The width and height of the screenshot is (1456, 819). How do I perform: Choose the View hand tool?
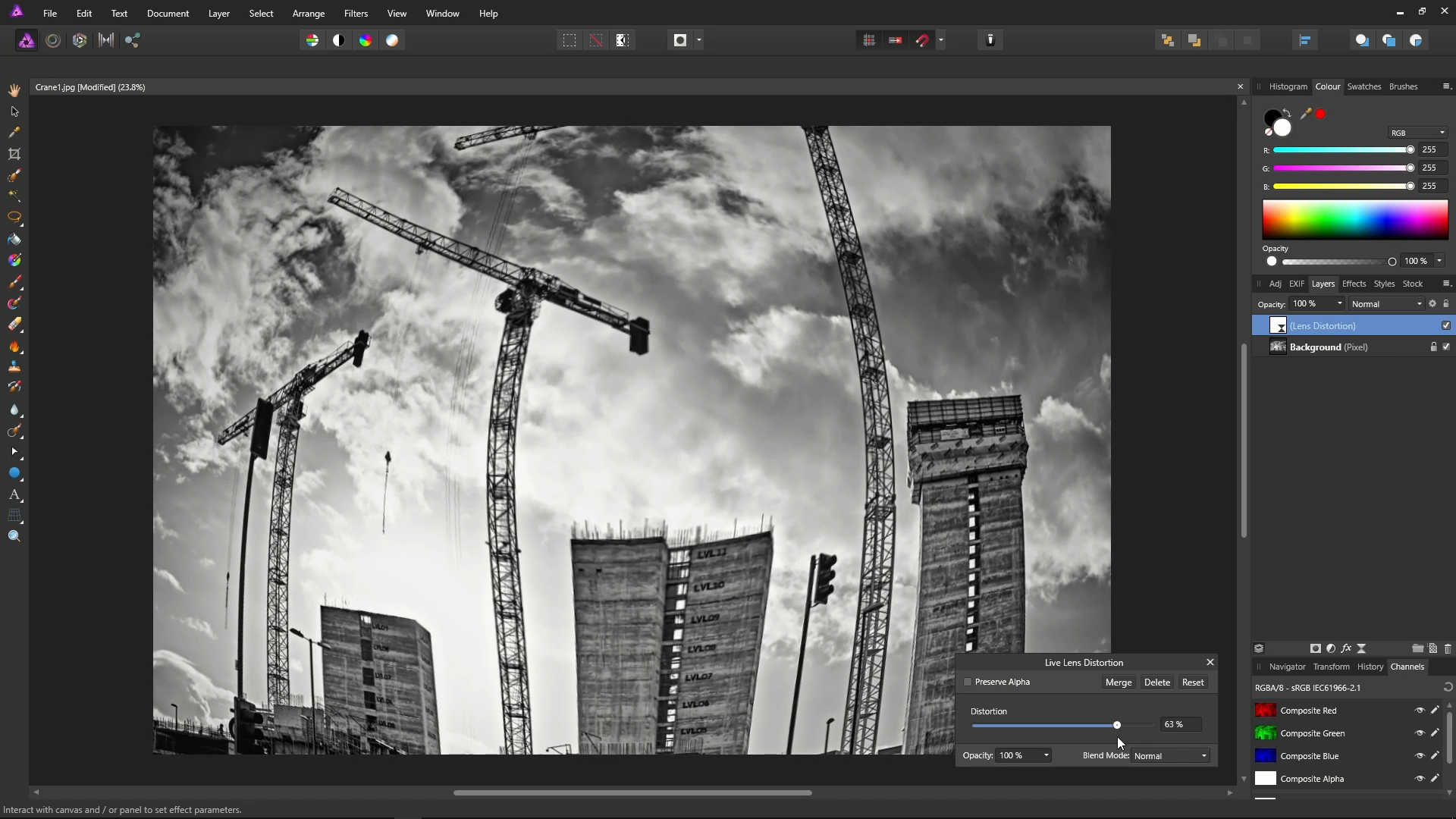pos(14,90)
